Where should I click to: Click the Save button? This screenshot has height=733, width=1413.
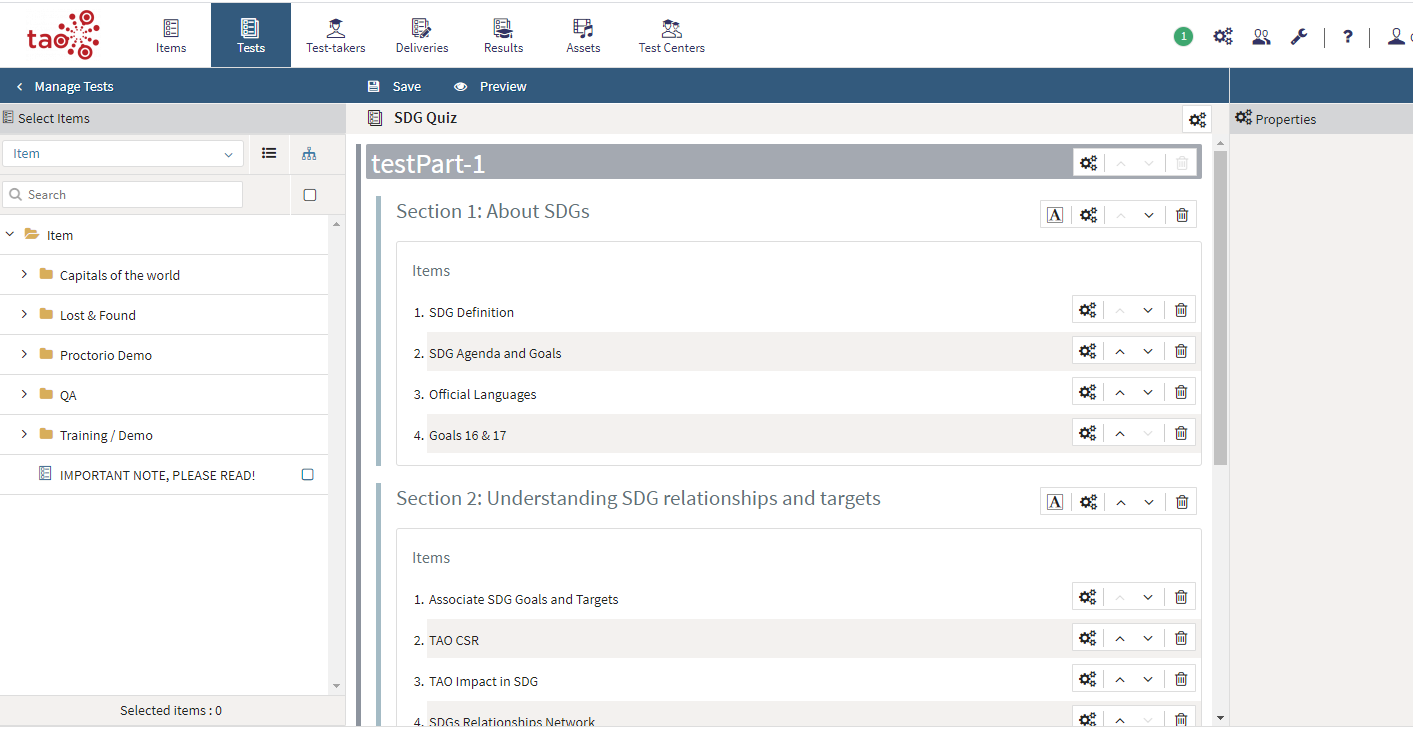394,87
